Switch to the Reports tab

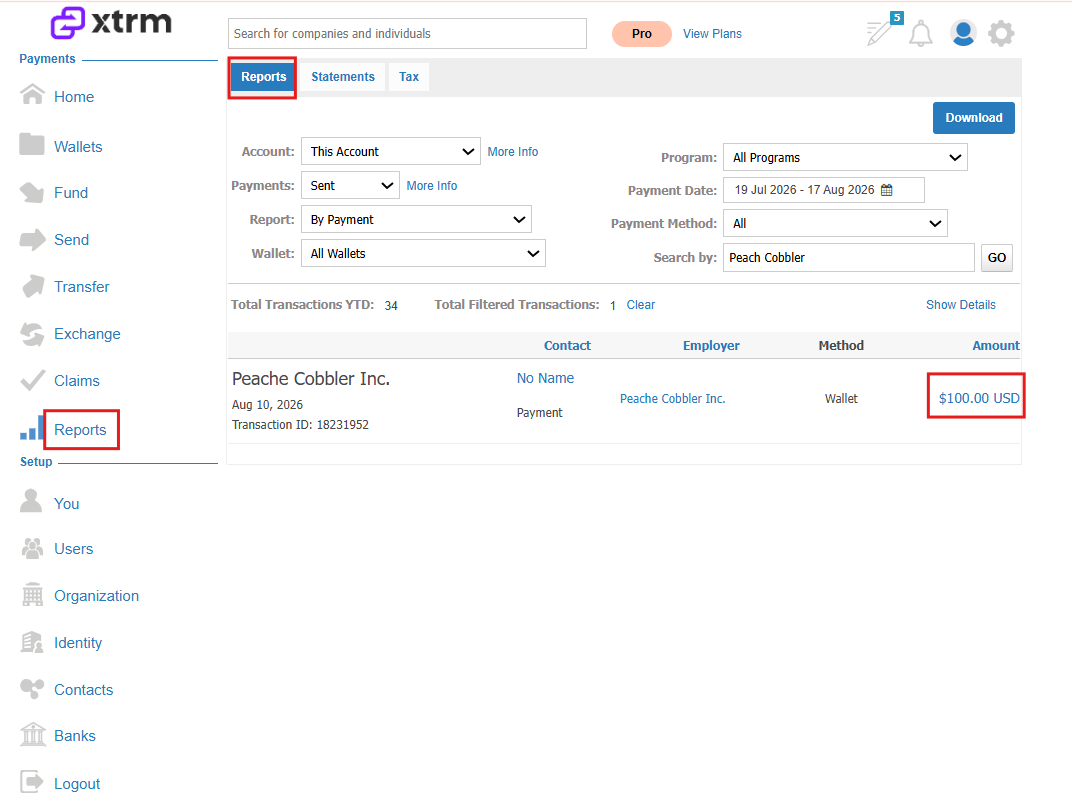click(x=263, y=77)
